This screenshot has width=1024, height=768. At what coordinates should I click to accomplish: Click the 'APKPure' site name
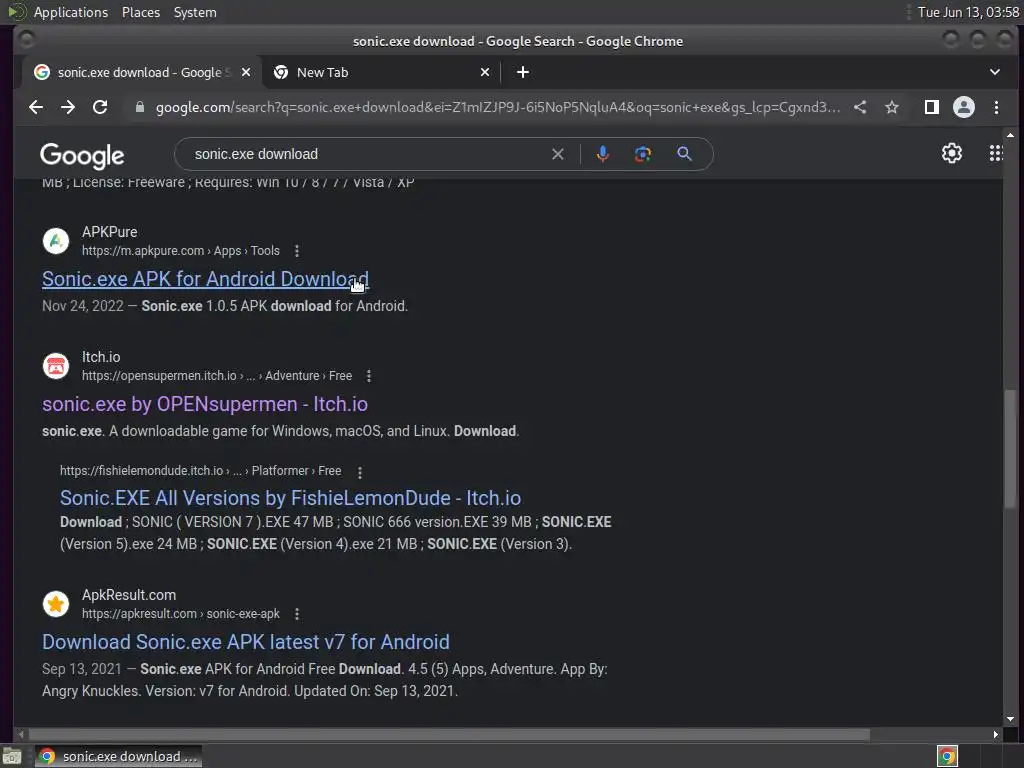[x=110, y=232]
